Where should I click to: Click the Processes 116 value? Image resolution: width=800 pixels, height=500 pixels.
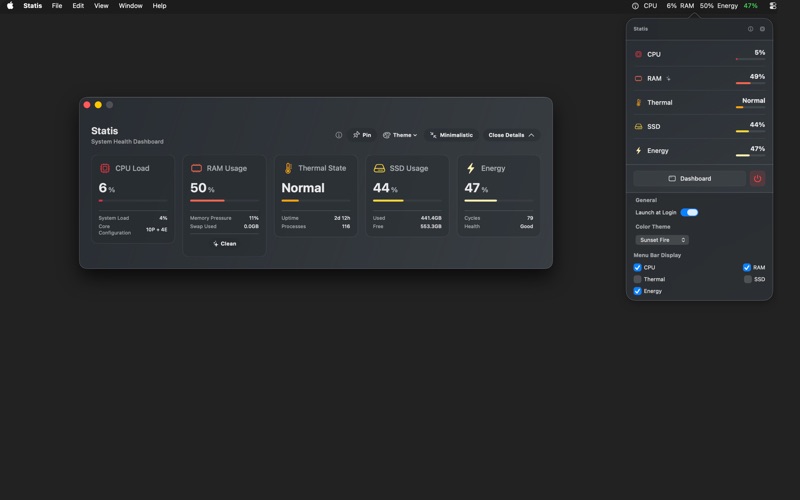pyautogui.click(x=346, y=226)
